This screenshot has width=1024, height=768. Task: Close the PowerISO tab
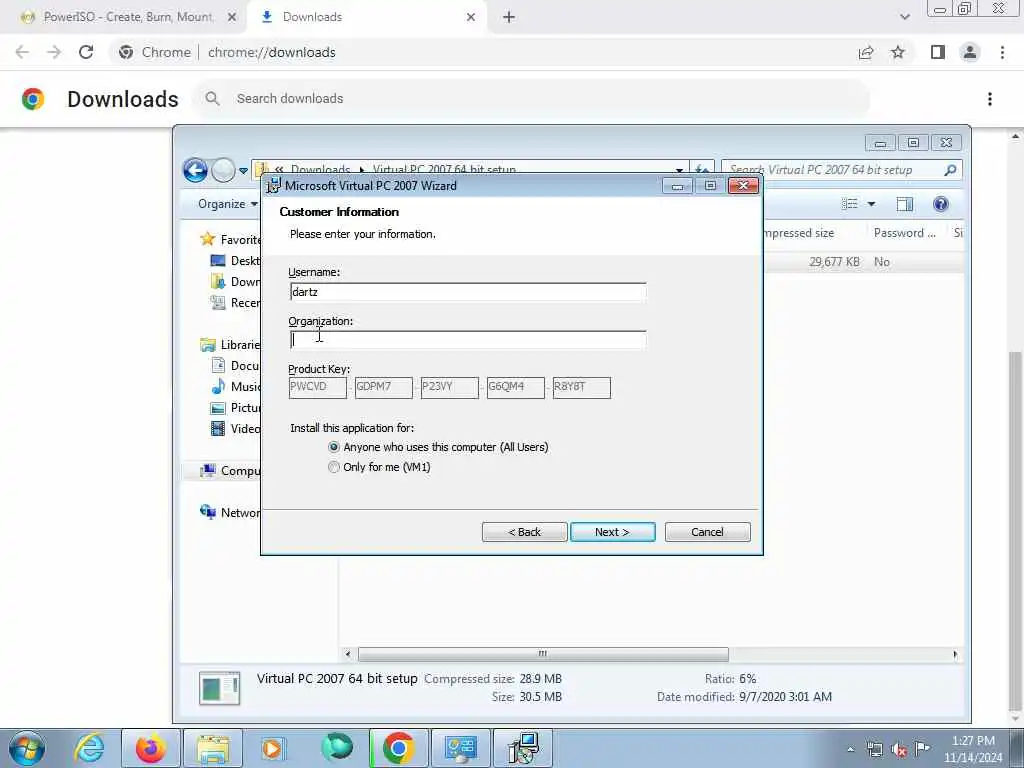pyautogui.click(x=231, y=17)
